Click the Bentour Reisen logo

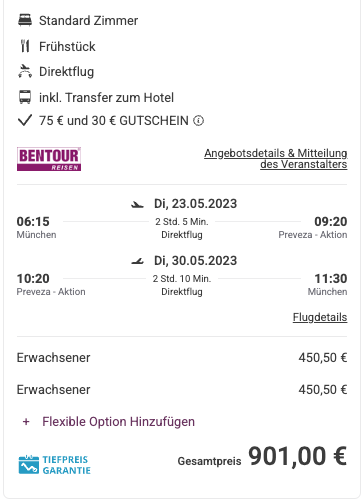49,159
